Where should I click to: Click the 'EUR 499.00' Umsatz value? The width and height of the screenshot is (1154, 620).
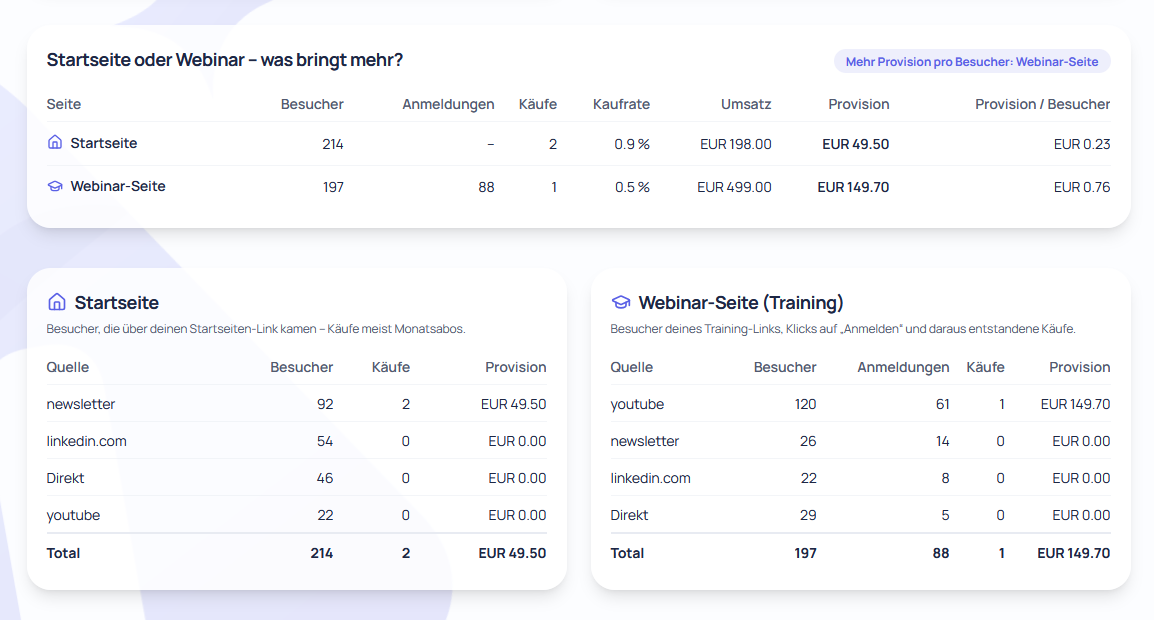coord(734,187)
